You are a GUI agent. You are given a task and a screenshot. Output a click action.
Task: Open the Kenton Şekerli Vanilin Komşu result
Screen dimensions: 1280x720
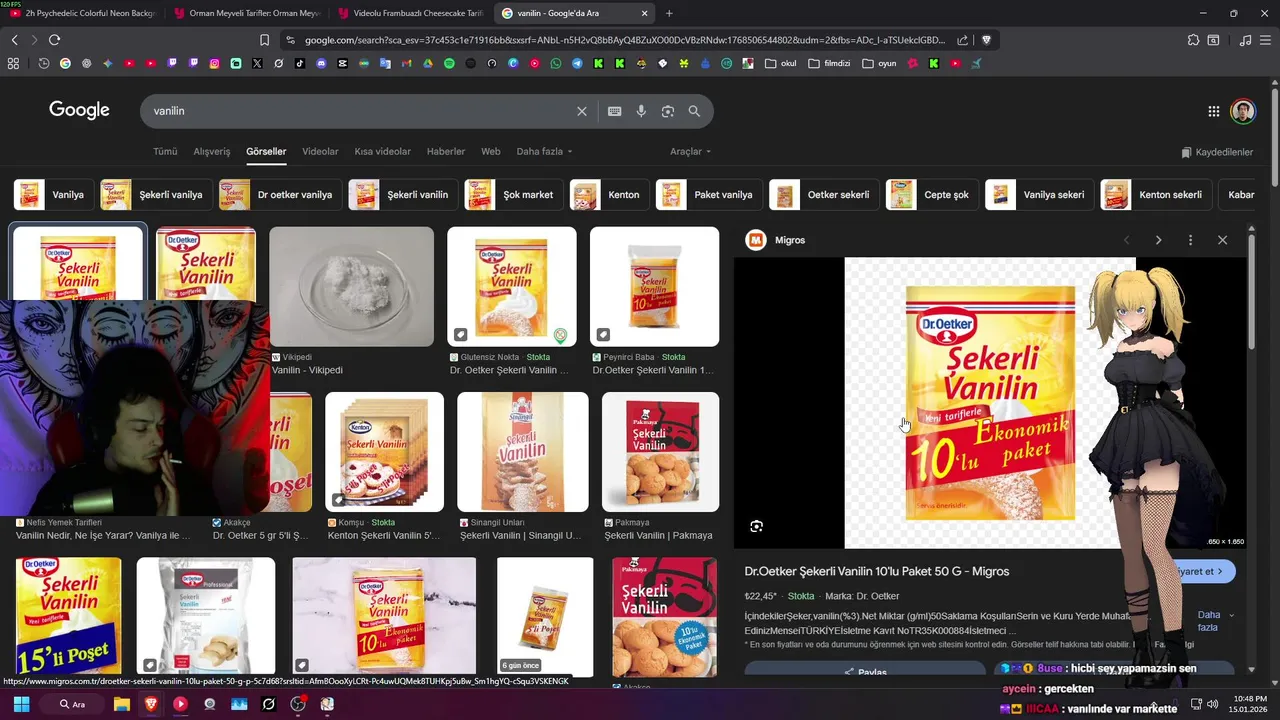[x=384, y=452]
